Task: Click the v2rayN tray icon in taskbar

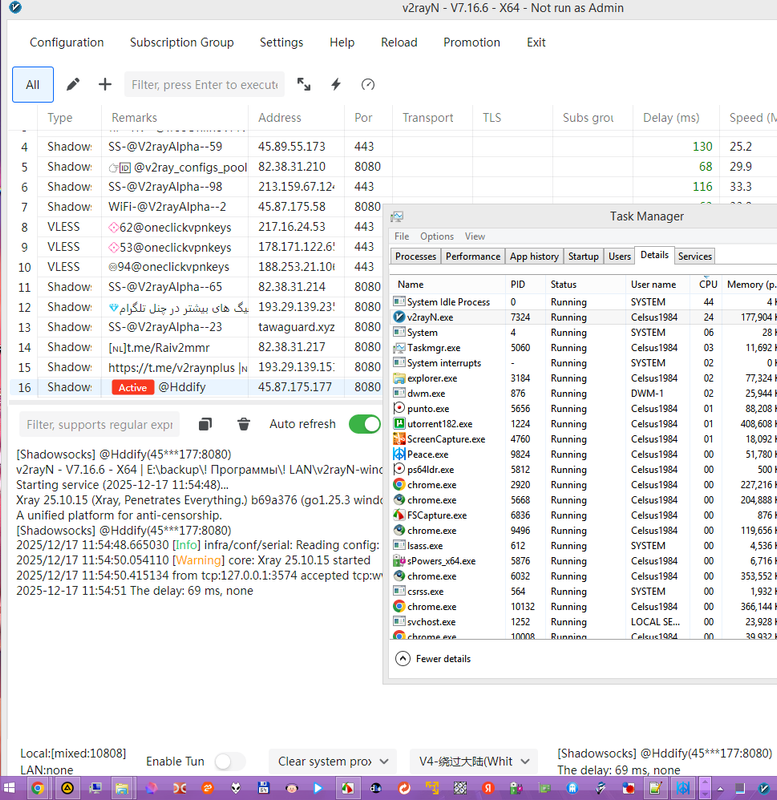Action: point(764,788)
